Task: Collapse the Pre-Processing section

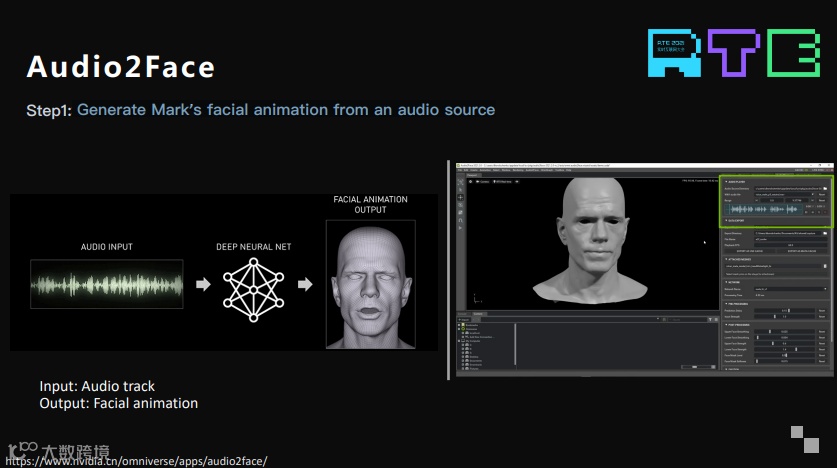Action: 737,304
